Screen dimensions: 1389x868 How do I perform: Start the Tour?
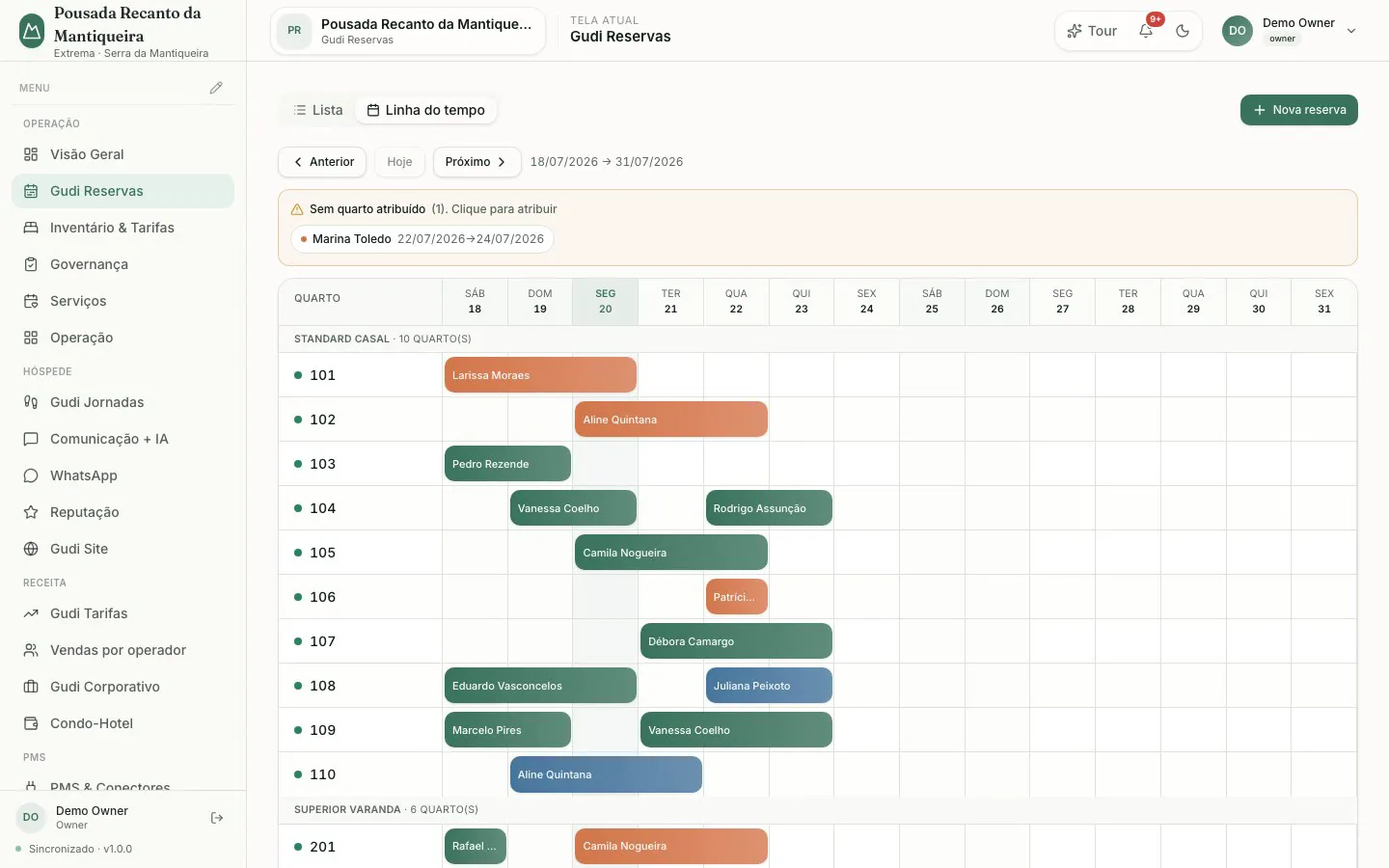pyautogui.click(x=1091, y=31)
